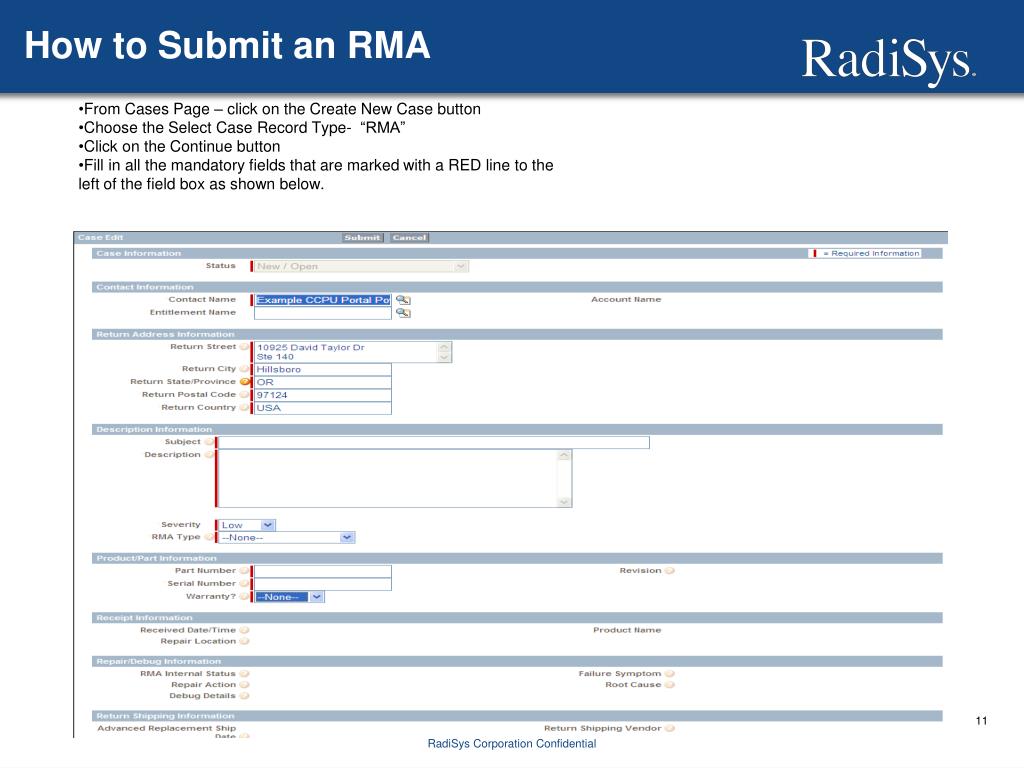Click help icon beside Subject
The height and width of the screenshot is (768, 1024).
[209, 442]
